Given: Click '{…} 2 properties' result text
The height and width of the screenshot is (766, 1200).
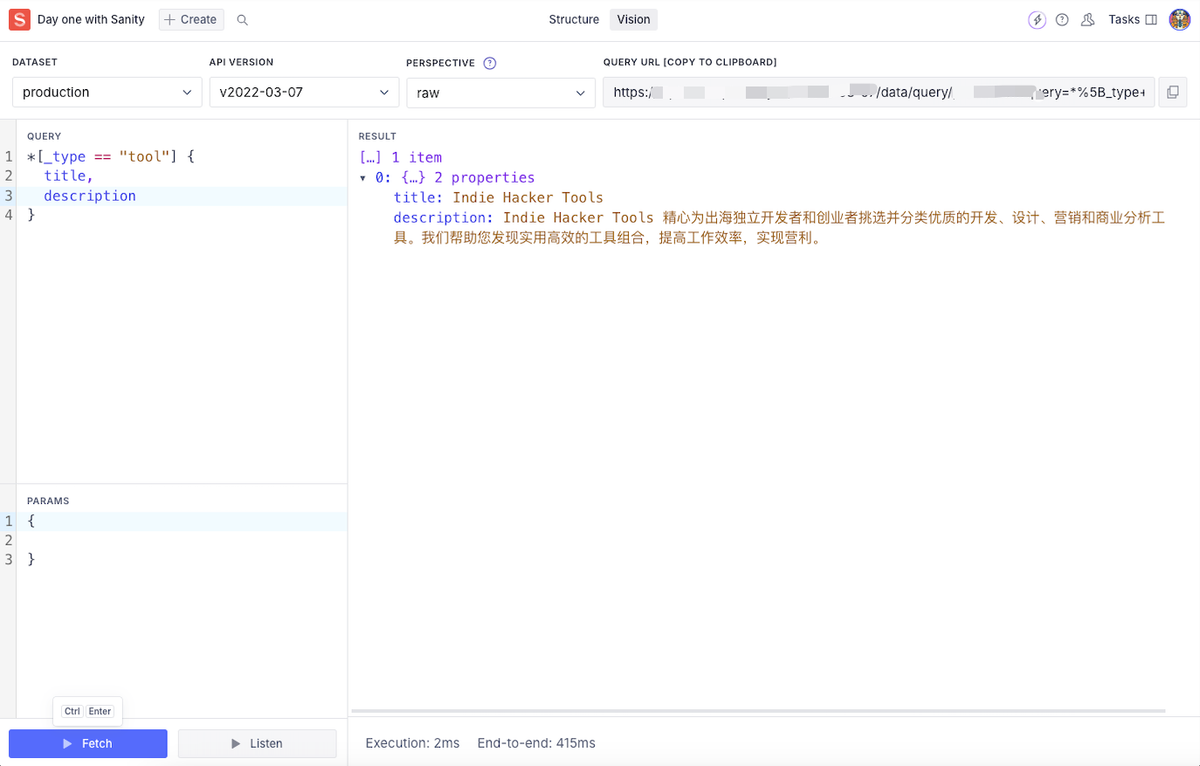Looking at the screenshot, I should point(468,177).
